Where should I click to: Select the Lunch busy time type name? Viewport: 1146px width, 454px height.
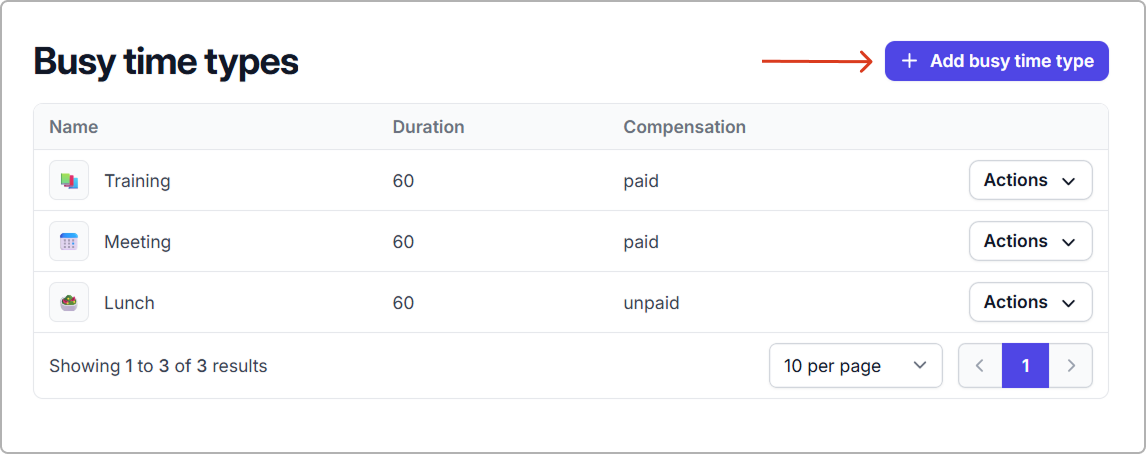tap(129, 303)
